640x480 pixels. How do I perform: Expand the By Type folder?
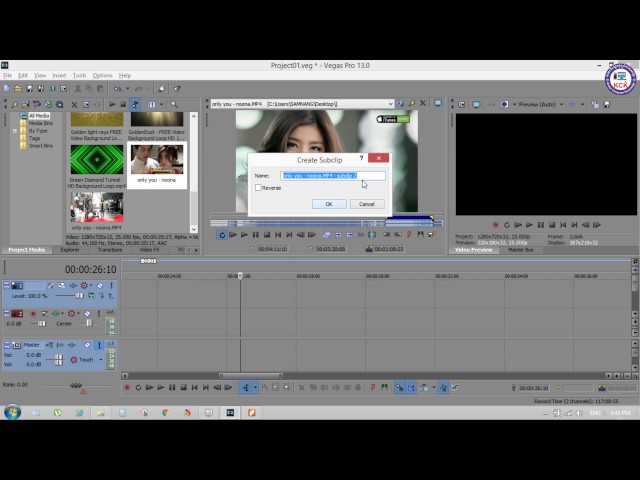pyautogui.click(x=15, y=131)
